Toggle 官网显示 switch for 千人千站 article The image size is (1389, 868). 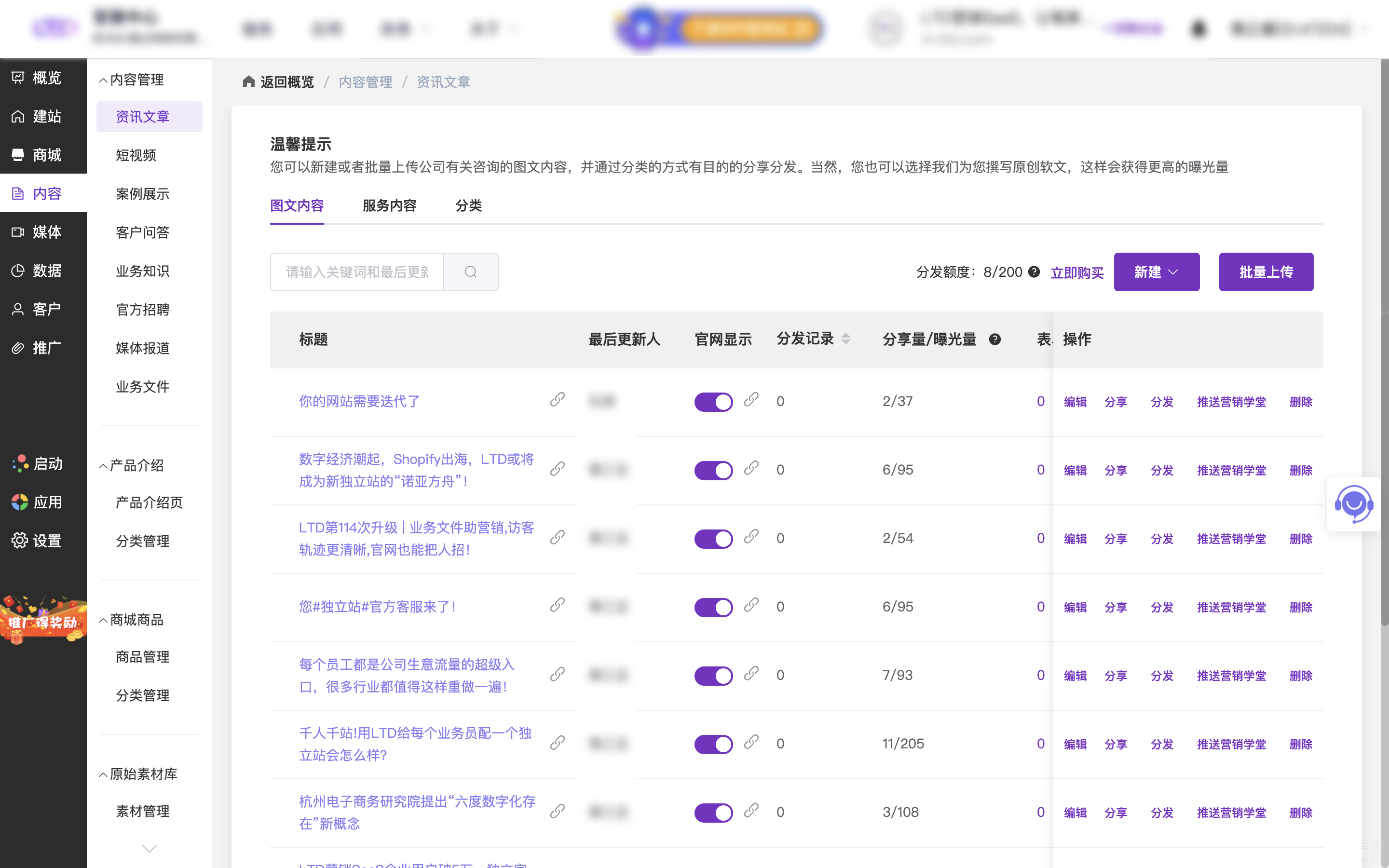tap(713, 744)
